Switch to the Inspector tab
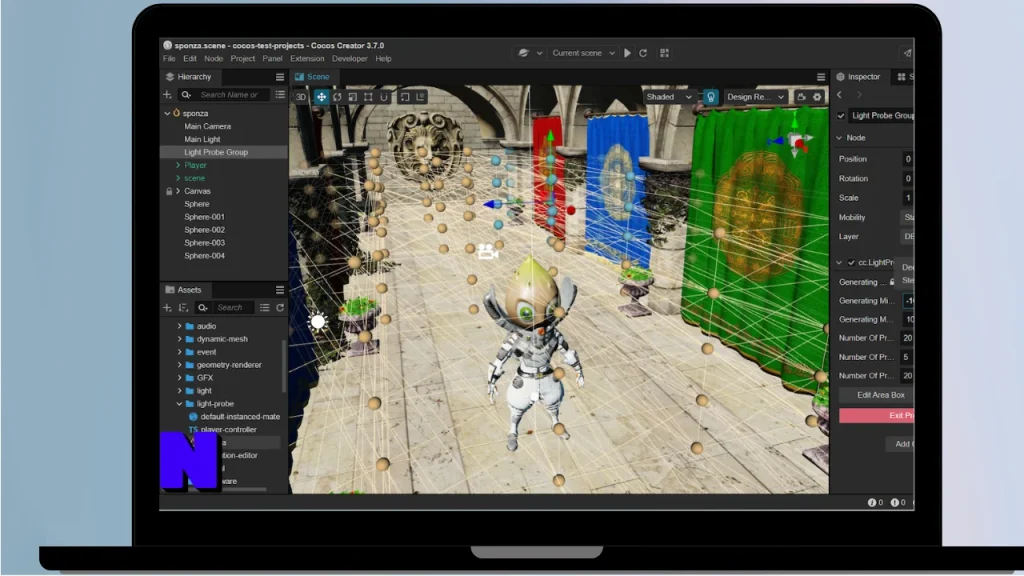The image size is (1024, 576). pos(859,77)
